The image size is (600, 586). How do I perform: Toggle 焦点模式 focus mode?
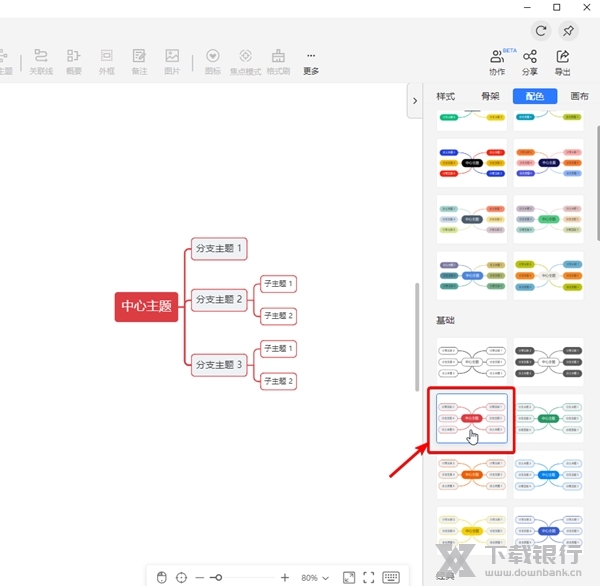tap(246, 61)
